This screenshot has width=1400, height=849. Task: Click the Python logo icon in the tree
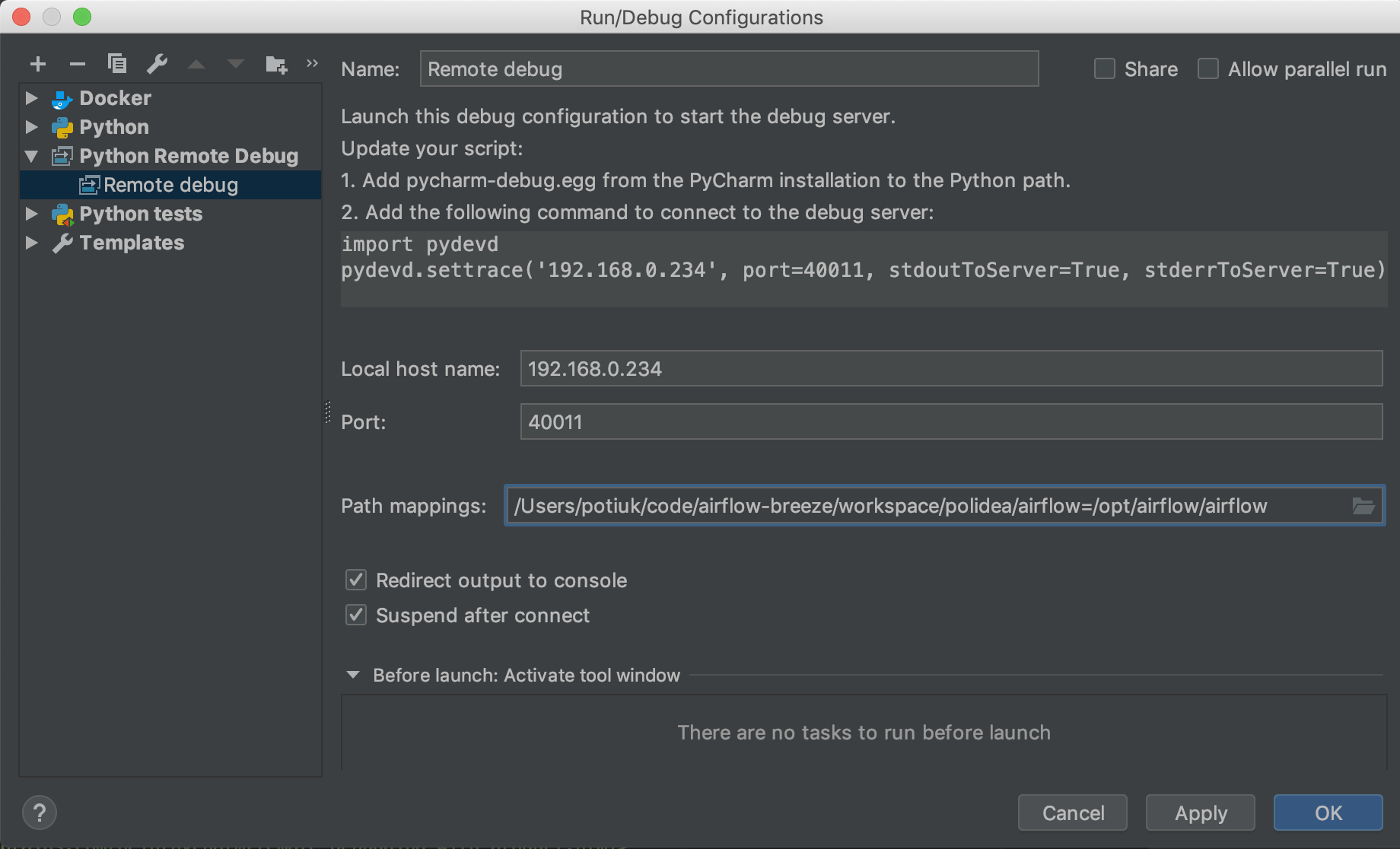(62, 128)
